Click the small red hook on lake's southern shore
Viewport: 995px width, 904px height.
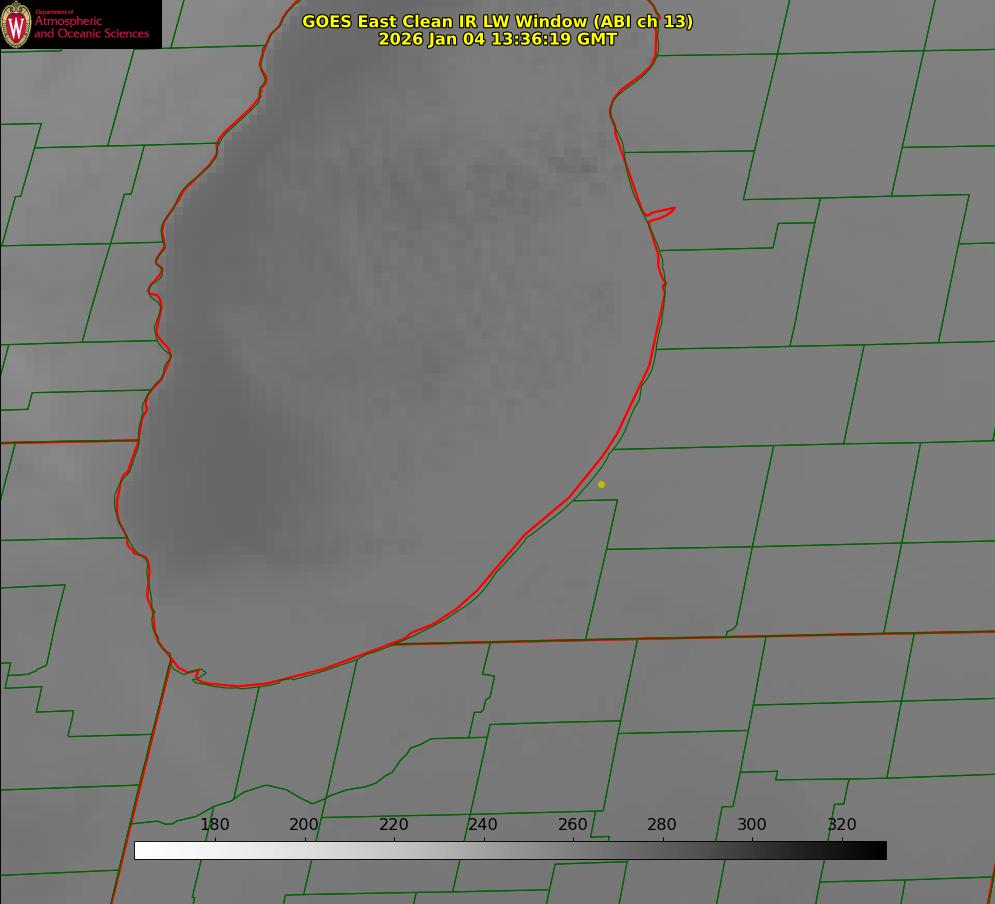point(198,676)
